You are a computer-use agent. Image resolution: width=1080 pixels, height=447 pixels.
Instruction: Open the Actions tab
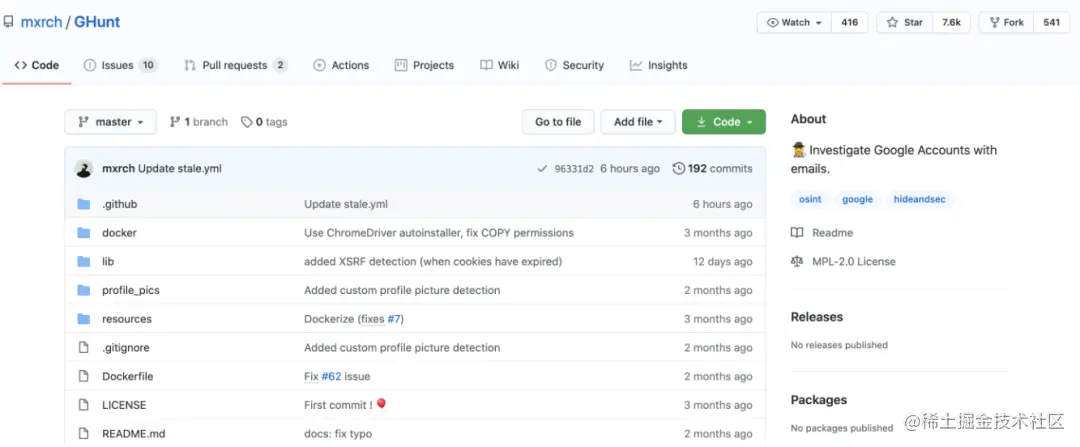341,65
